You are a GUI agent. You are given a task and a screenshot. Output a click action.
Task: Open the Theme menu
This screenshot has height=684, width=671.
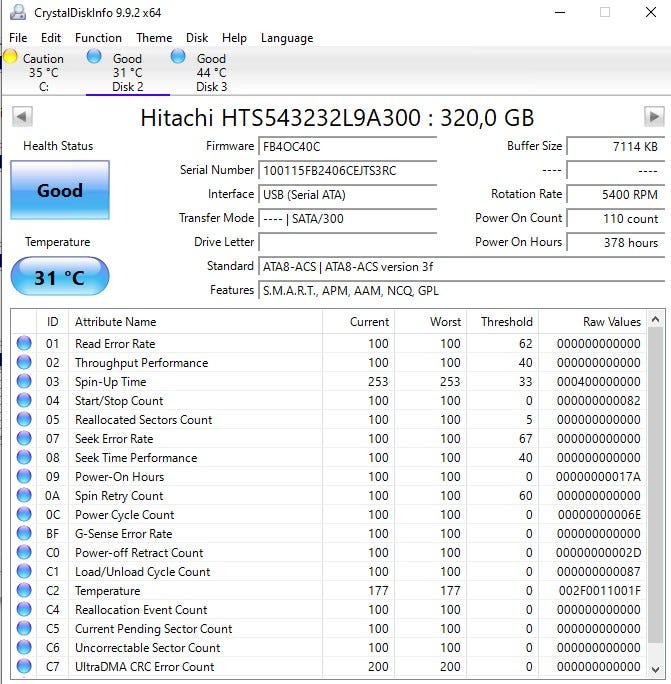click(154, 38)
